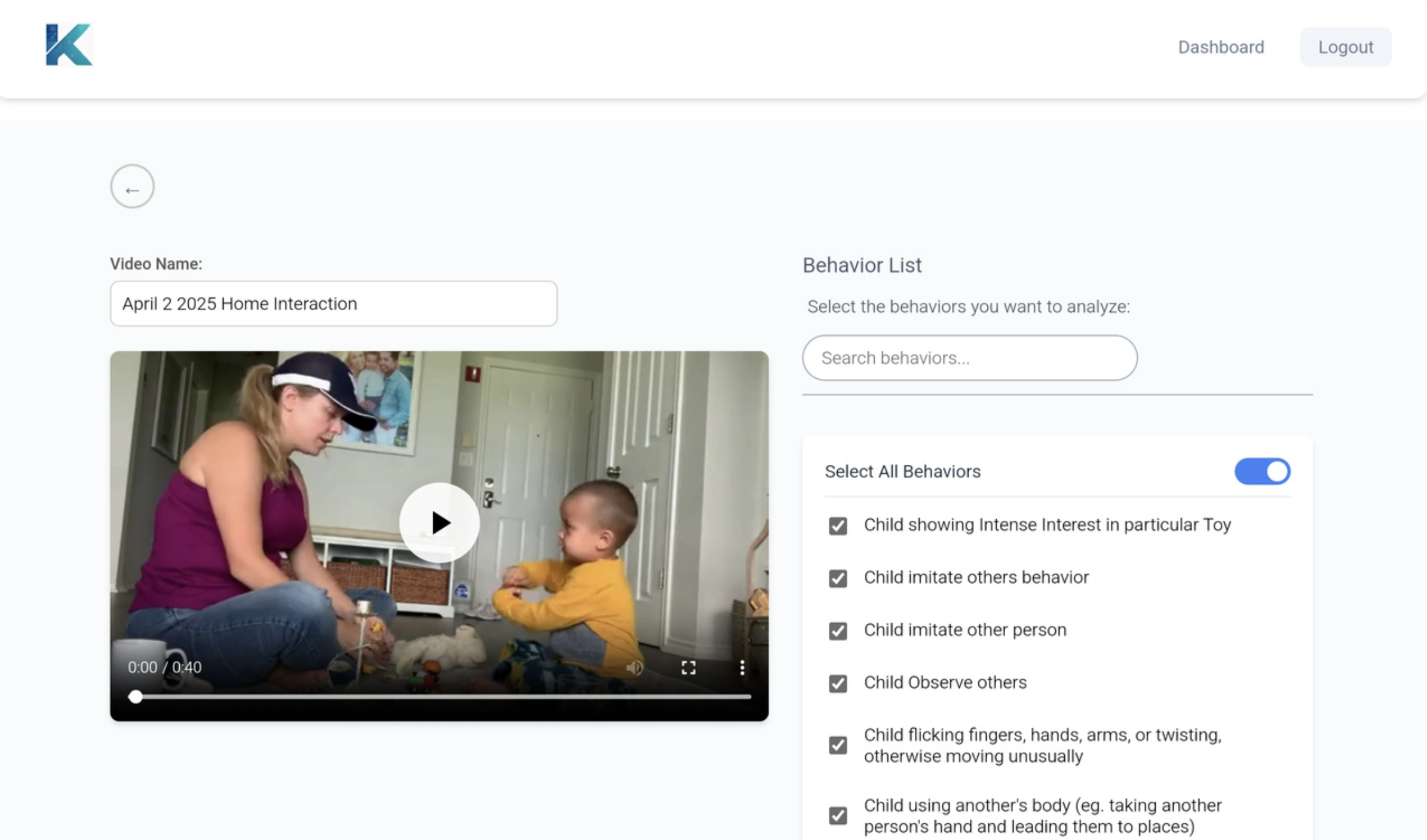Click the back arrow to return
This screenshot has height=840, width=1427.
[131, 186]
